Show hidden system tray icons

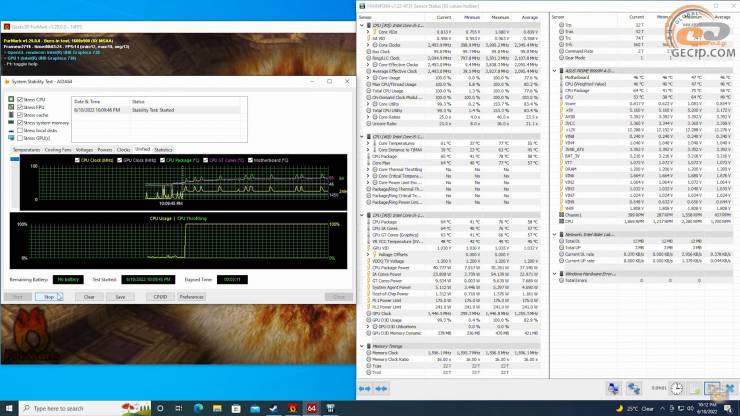tap(662, 408)
